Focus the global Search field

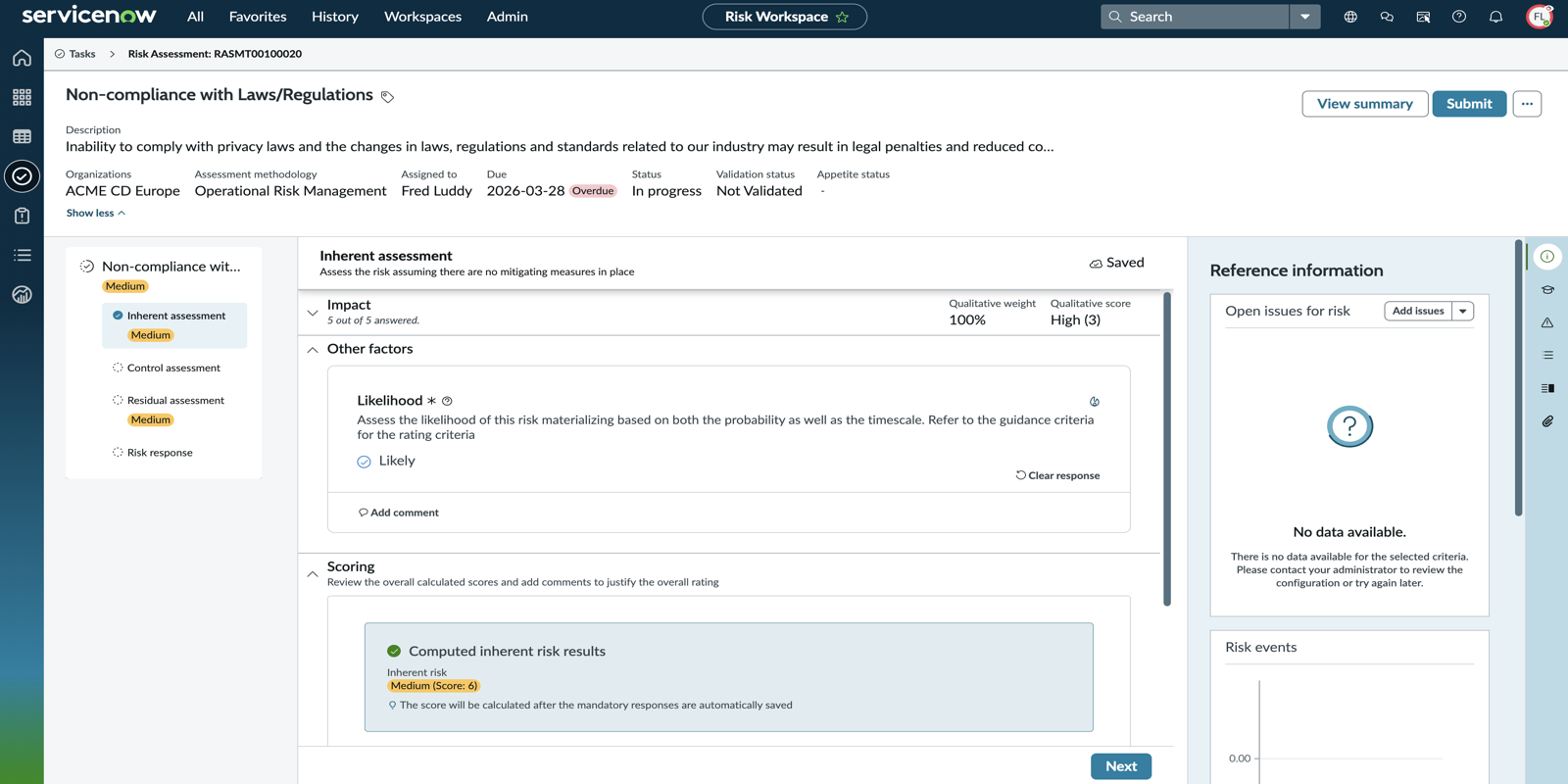point(1195,17)
